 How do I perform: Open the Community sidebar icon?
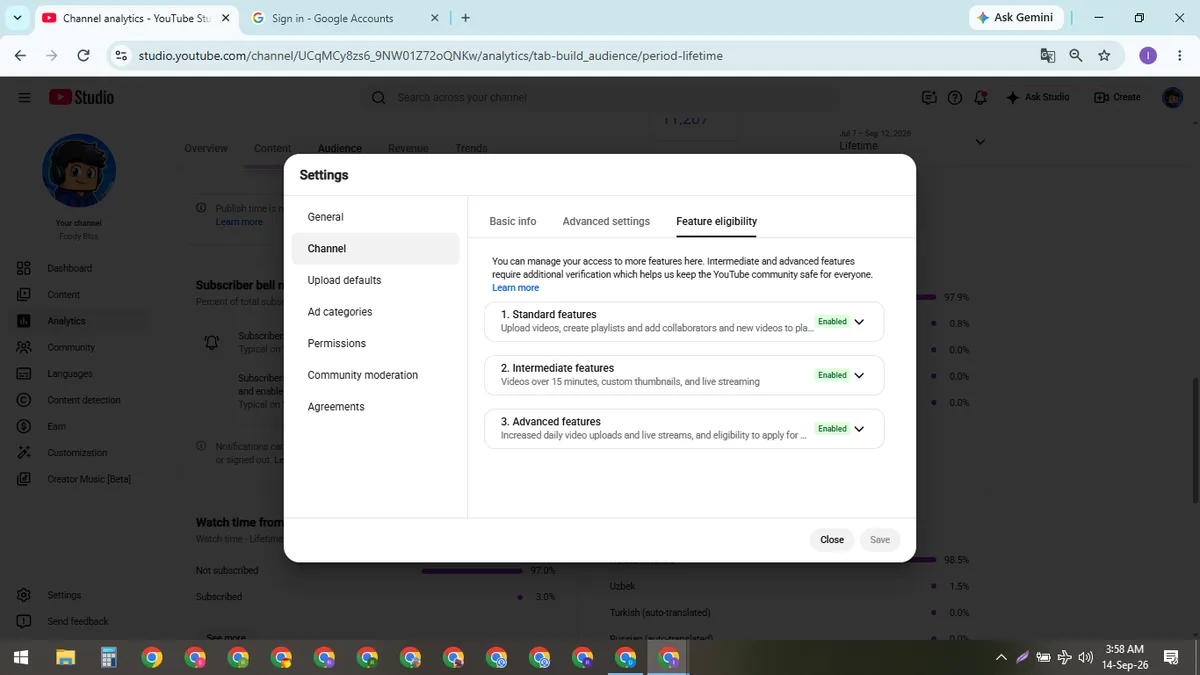tap(23, 347)
